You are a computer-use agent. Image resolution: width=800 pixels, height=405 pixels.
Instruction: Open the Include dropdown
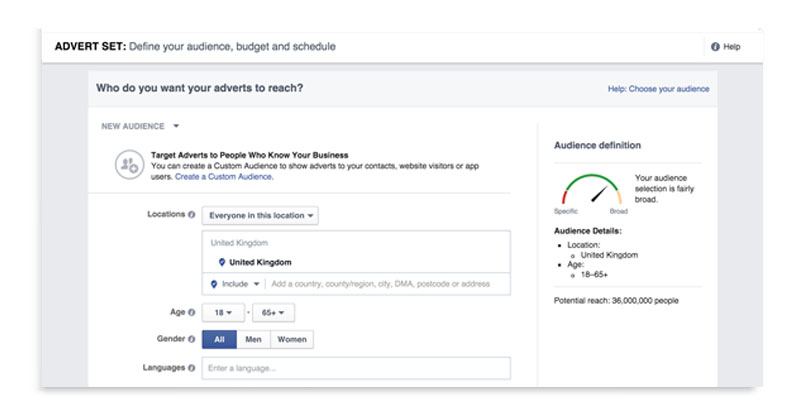click(235, 284)
